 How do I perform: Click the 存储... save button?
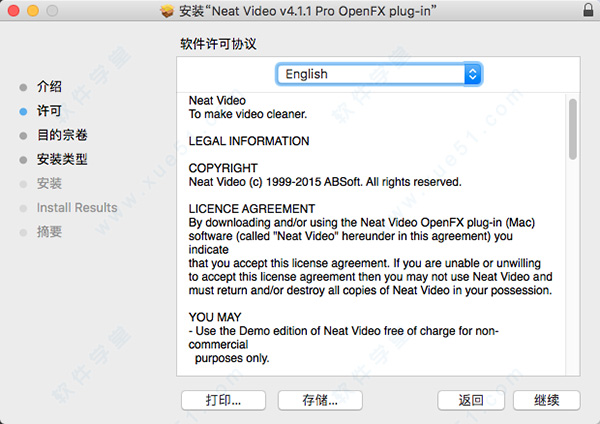[320, 400]
